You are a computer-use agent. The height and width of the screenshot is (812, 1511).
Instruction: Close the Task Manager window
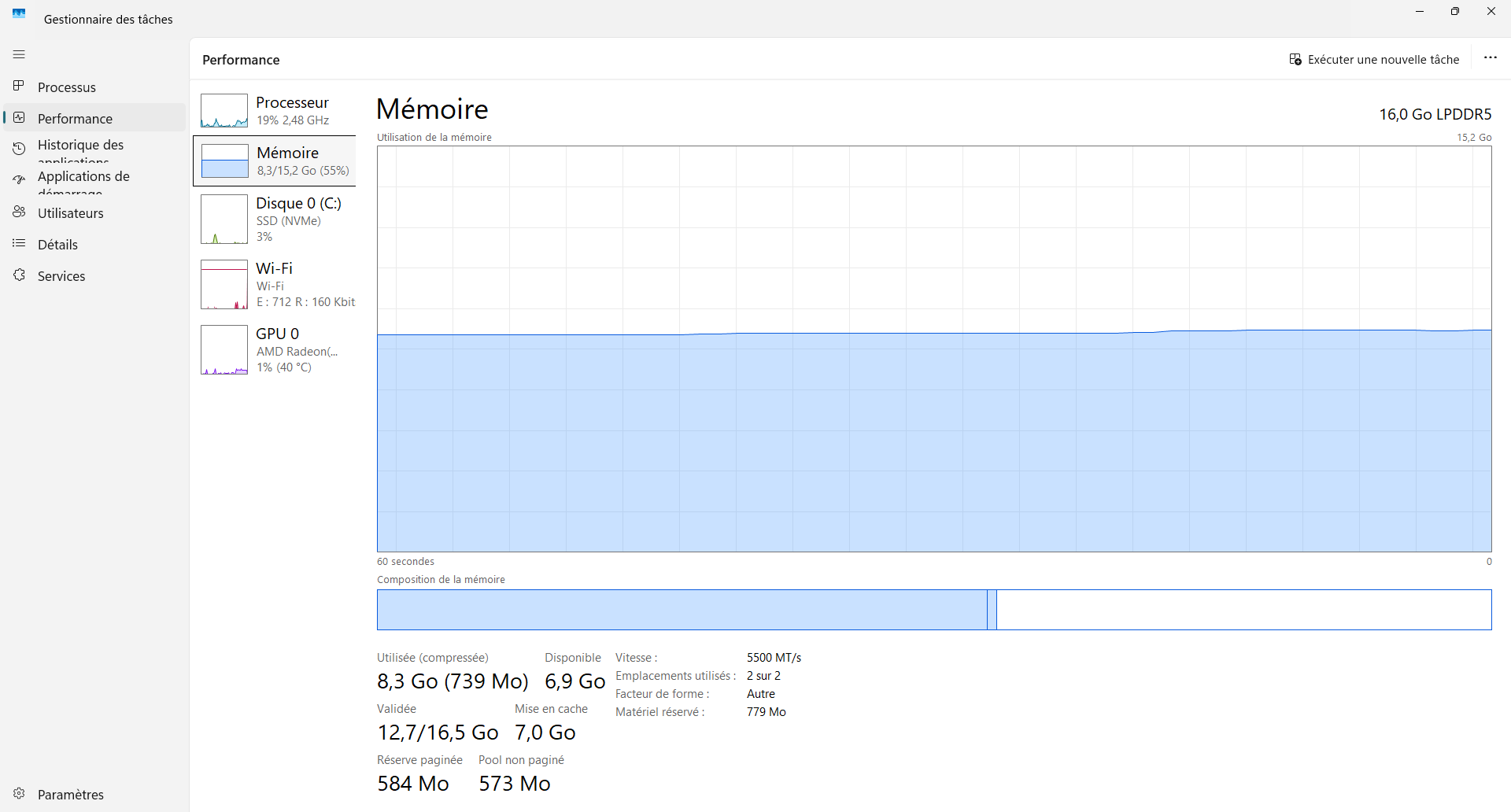pyautogui.click(x=1491, y=12)
